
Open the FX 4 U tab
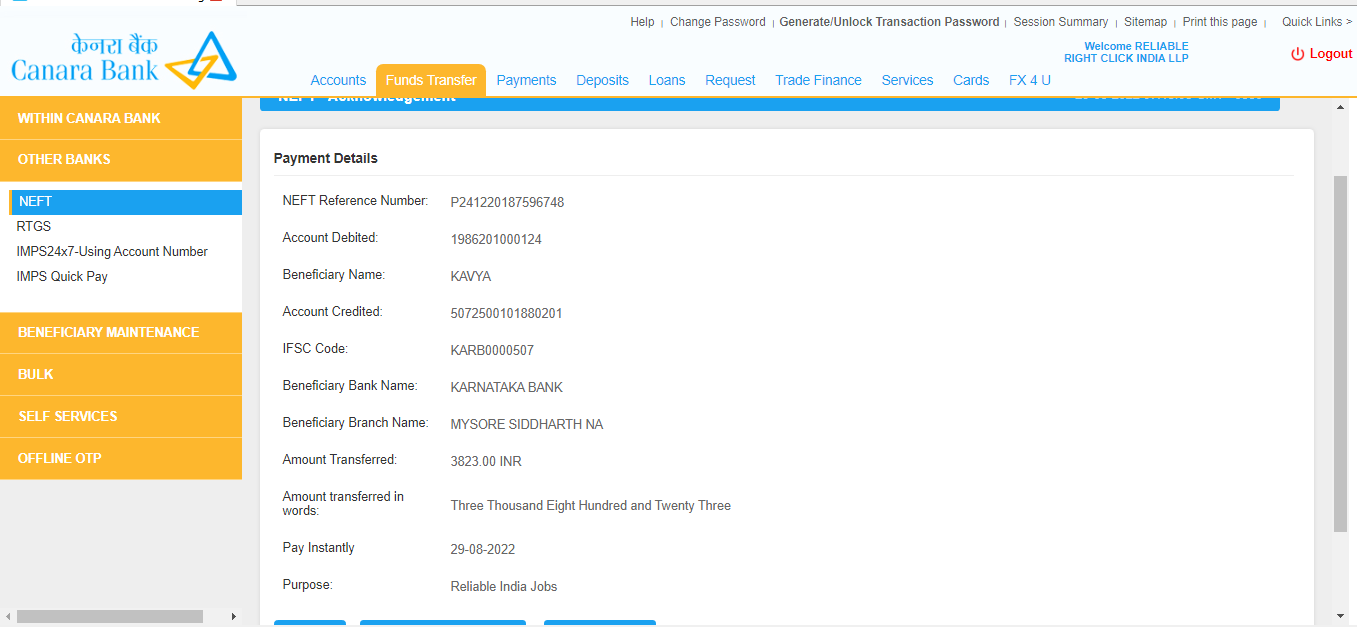[x=1030, y=80]
